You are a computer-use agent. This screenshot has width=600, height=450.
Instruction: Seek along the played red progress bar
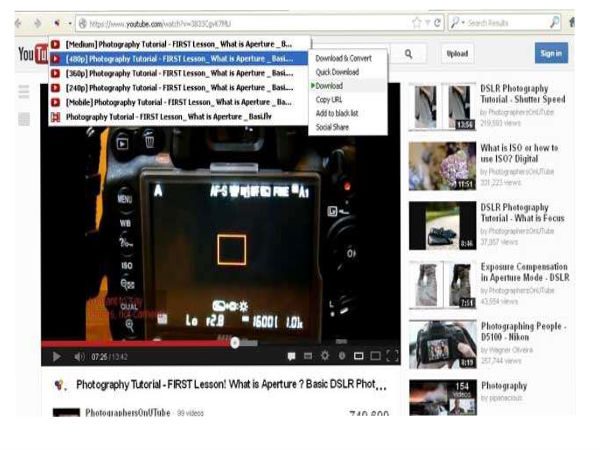pyautogui.click(x=136, y=344)
